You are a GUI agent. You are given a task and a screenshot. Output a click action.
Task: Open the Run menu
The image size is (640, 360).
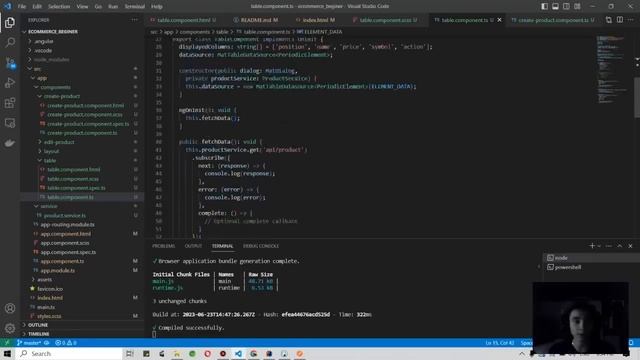point(113,7)
